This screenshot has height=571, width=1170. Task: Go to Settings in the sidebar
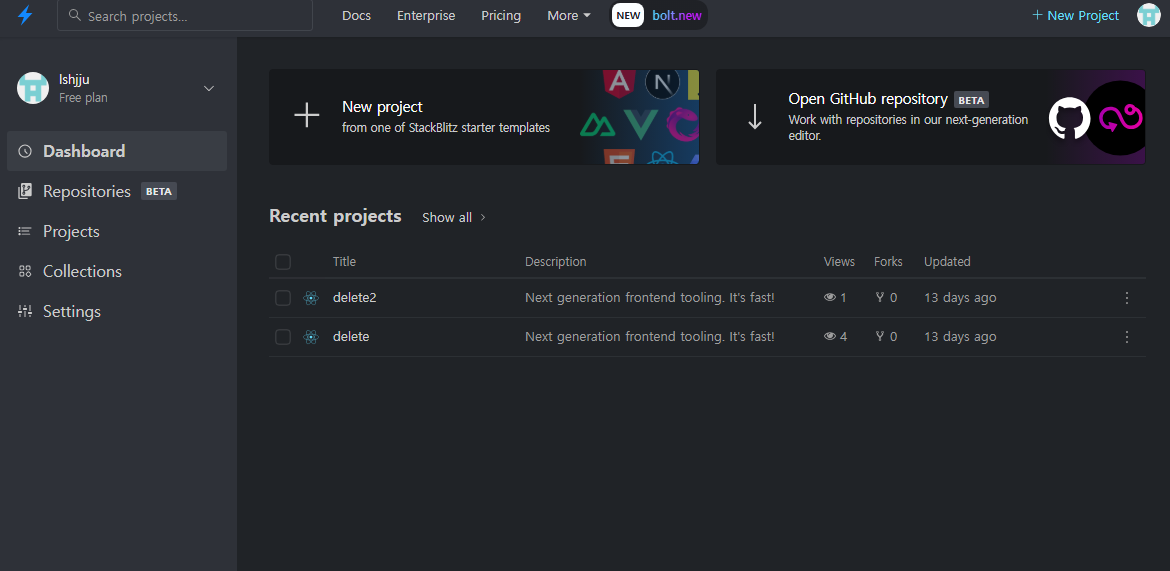[117, 311]
